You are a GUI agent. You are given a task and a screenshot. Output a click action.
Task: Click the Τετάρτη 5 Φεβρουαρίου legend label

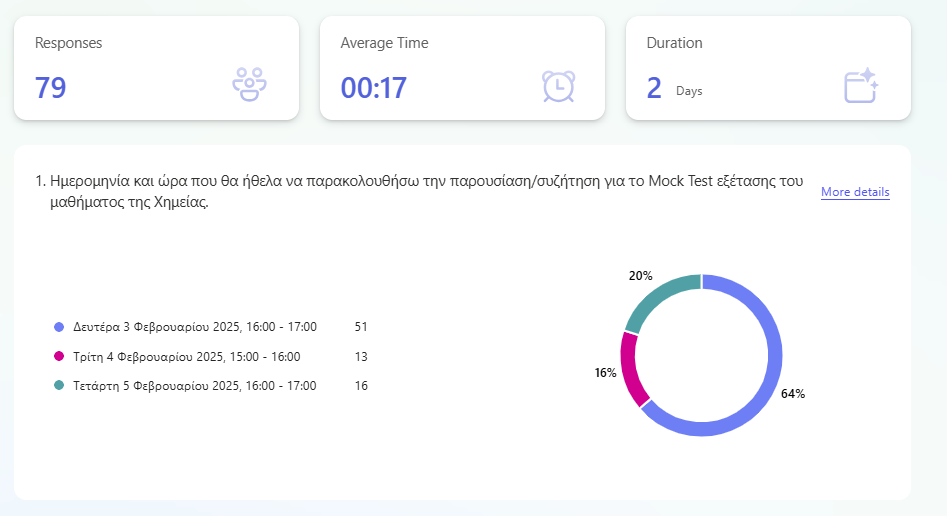(x=194, y=385)
